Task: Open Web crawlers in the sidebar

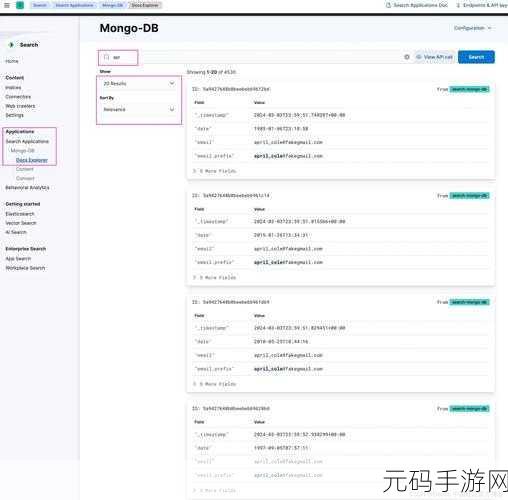Action: [x=20, y=106]
